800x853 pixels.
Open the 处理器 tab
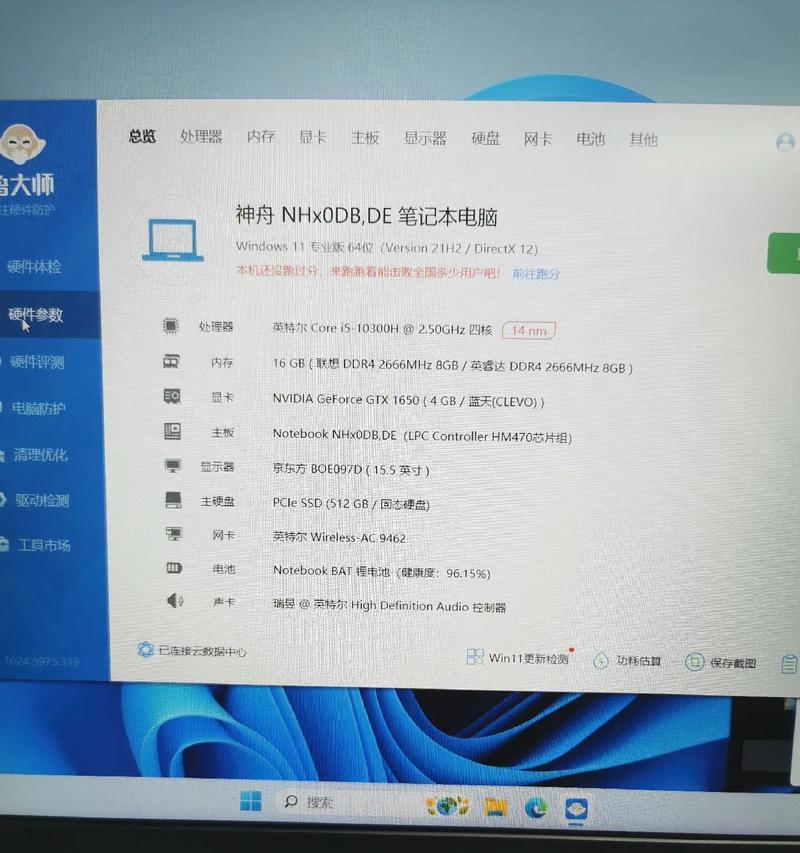(201, 136)
